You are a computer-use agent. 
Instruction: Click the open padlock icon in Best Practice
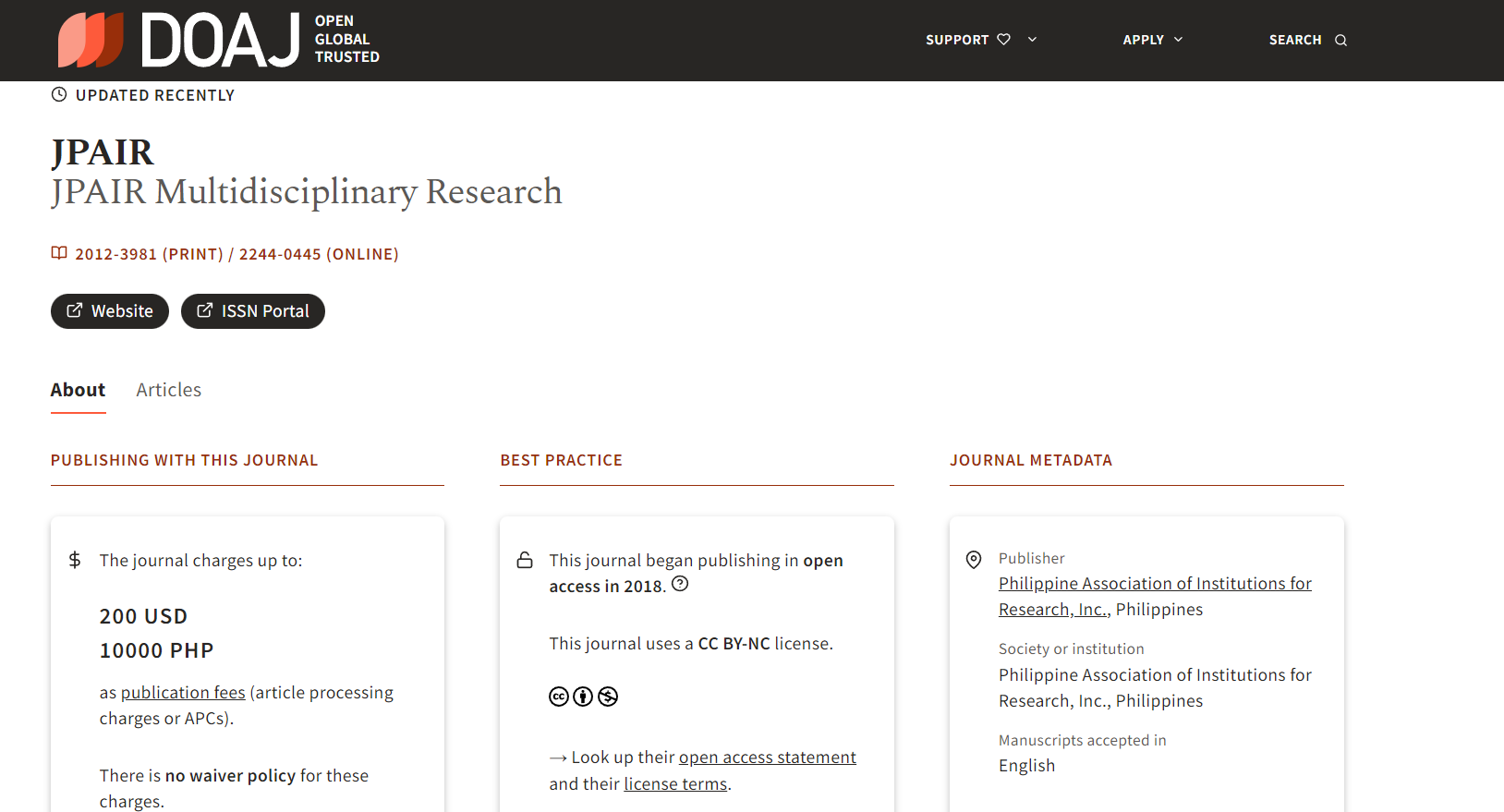[x=525, y=560]
